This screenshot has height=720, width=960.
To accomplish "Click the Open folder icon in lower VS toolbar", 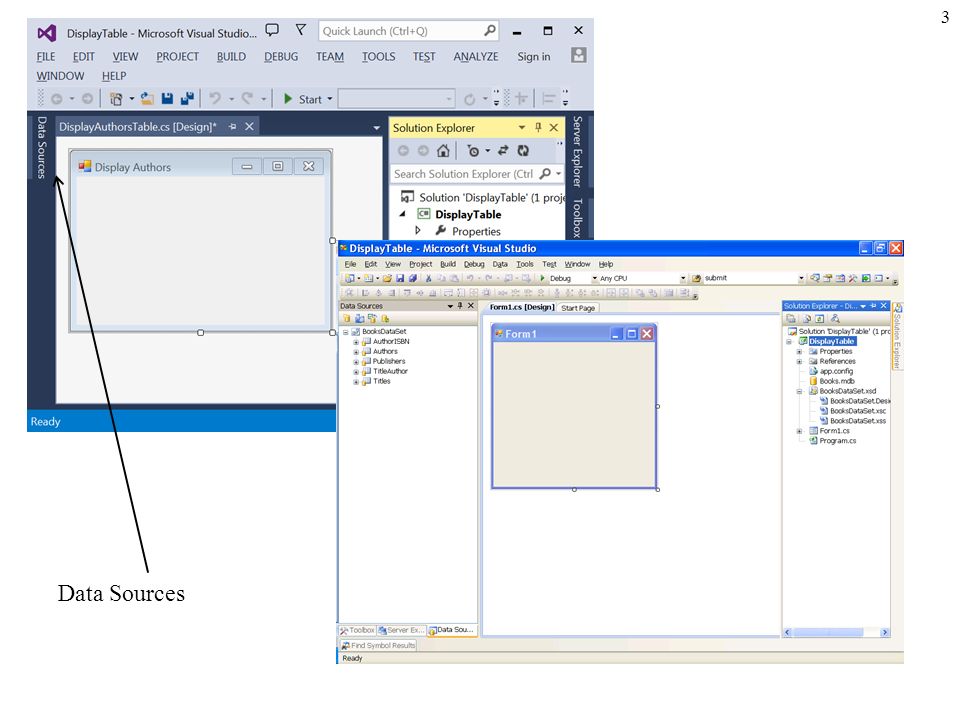I will point(388,278).
